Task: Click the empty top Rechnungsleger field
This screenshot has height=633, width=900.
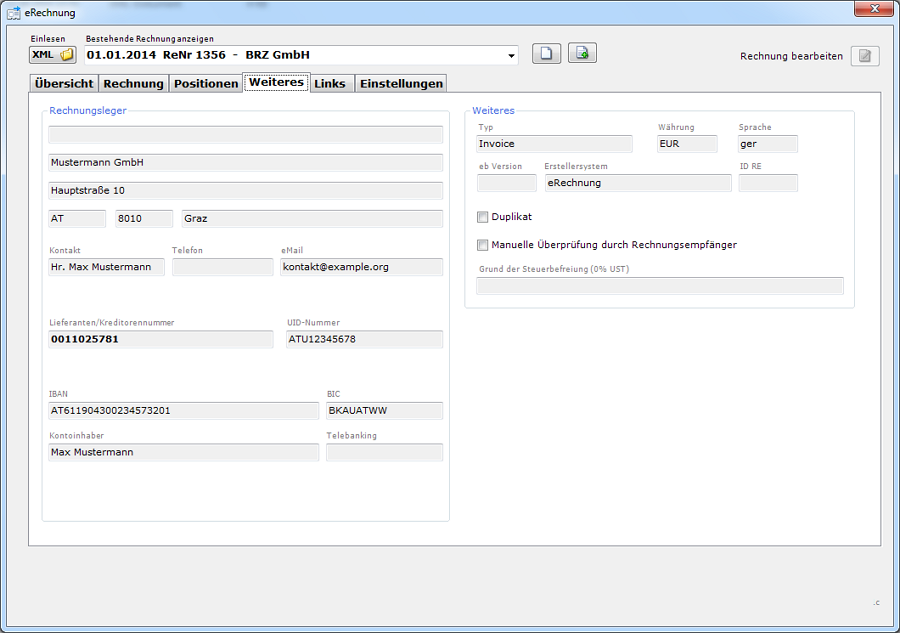Action: [246, 134]
